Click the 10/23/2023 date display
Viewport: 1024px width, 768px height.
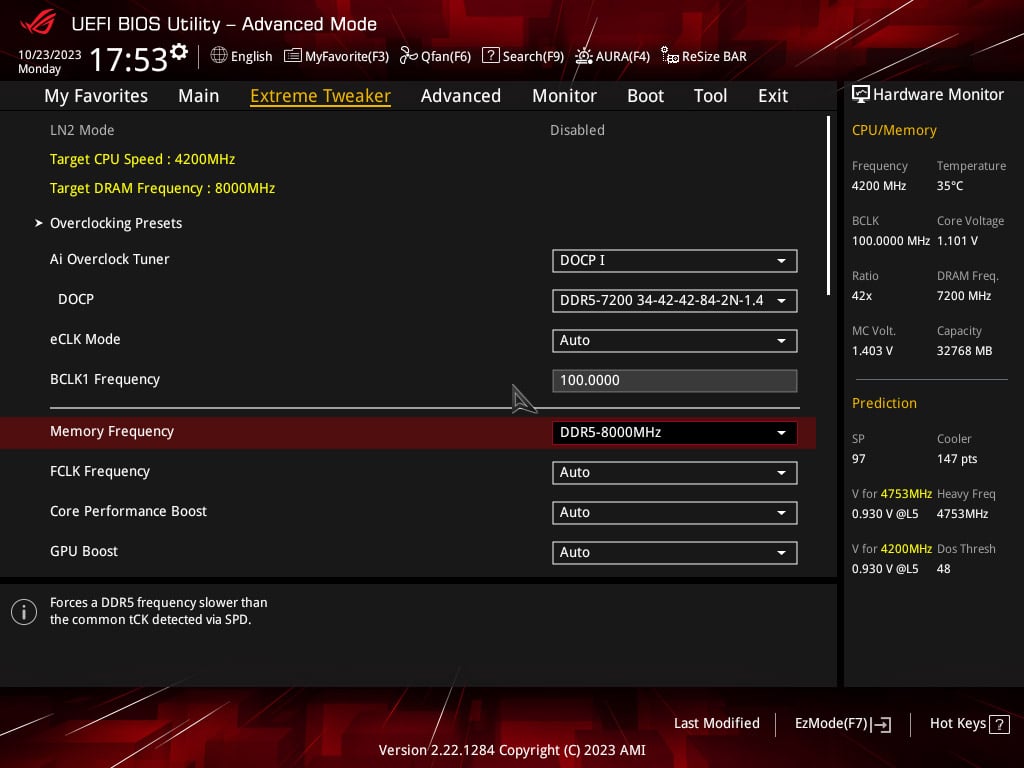[x=50, y=55]
